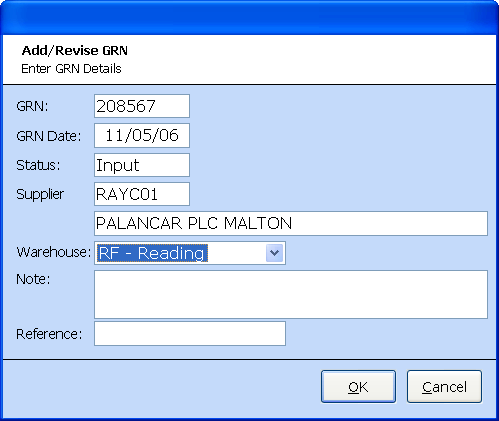Click the OK button

[x=358, y=387]
